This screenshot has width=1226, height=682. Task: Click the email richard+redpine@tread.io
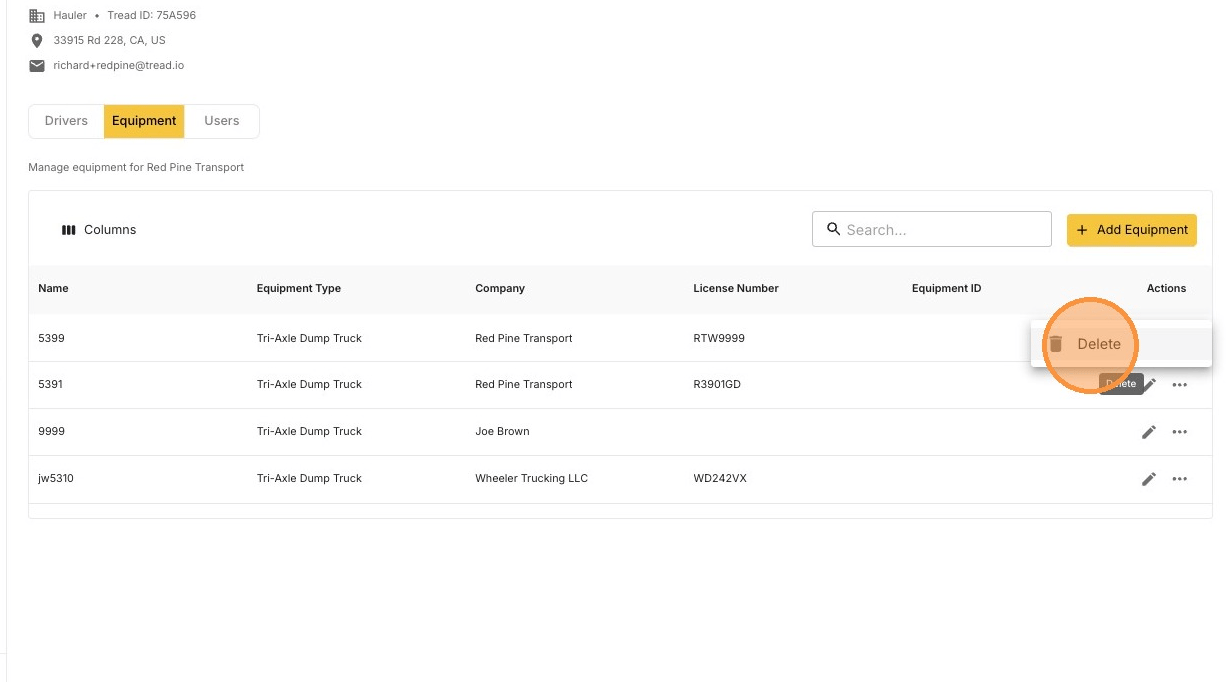119,65
